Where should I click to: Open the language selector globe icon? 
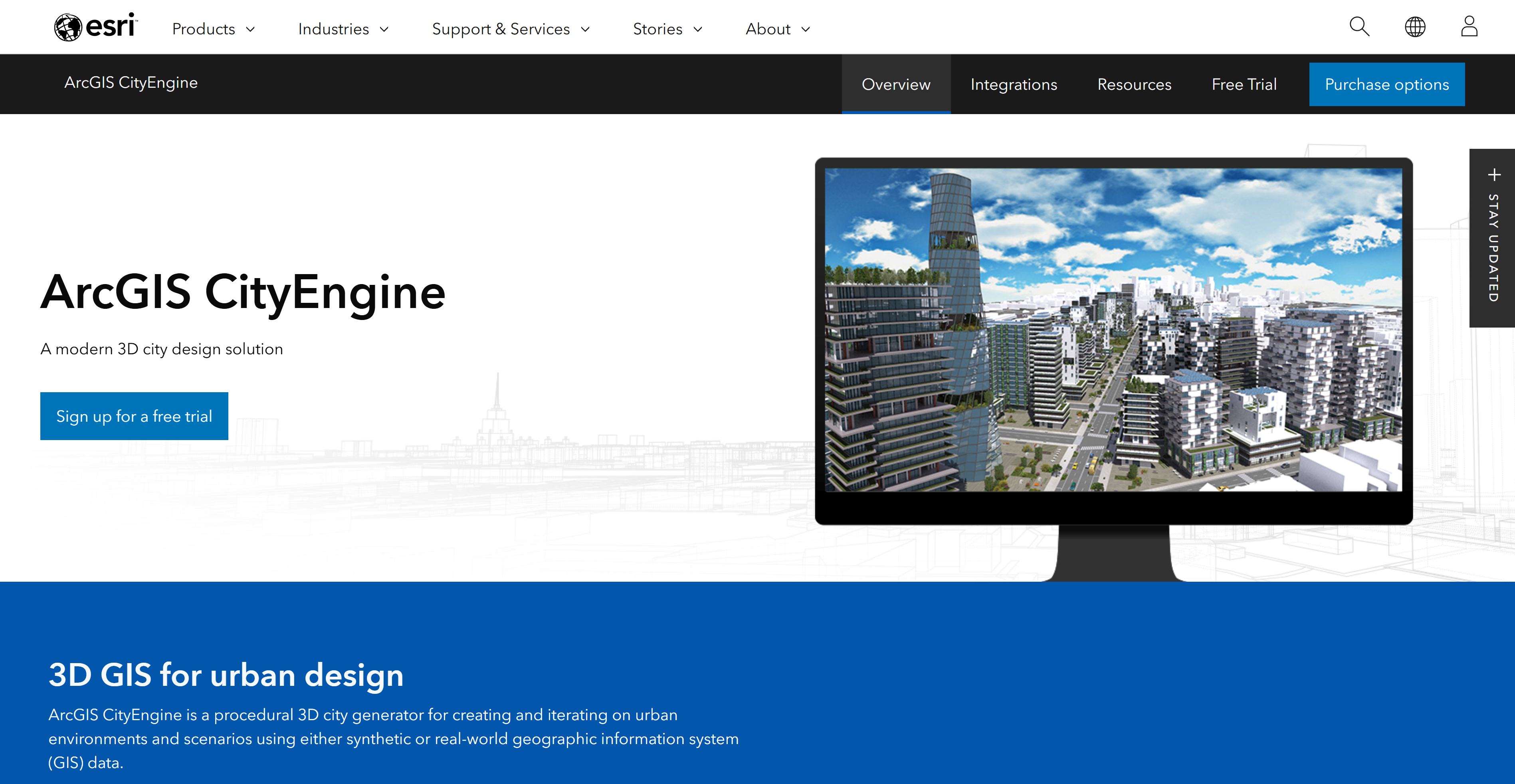[x=1415, y=26]
